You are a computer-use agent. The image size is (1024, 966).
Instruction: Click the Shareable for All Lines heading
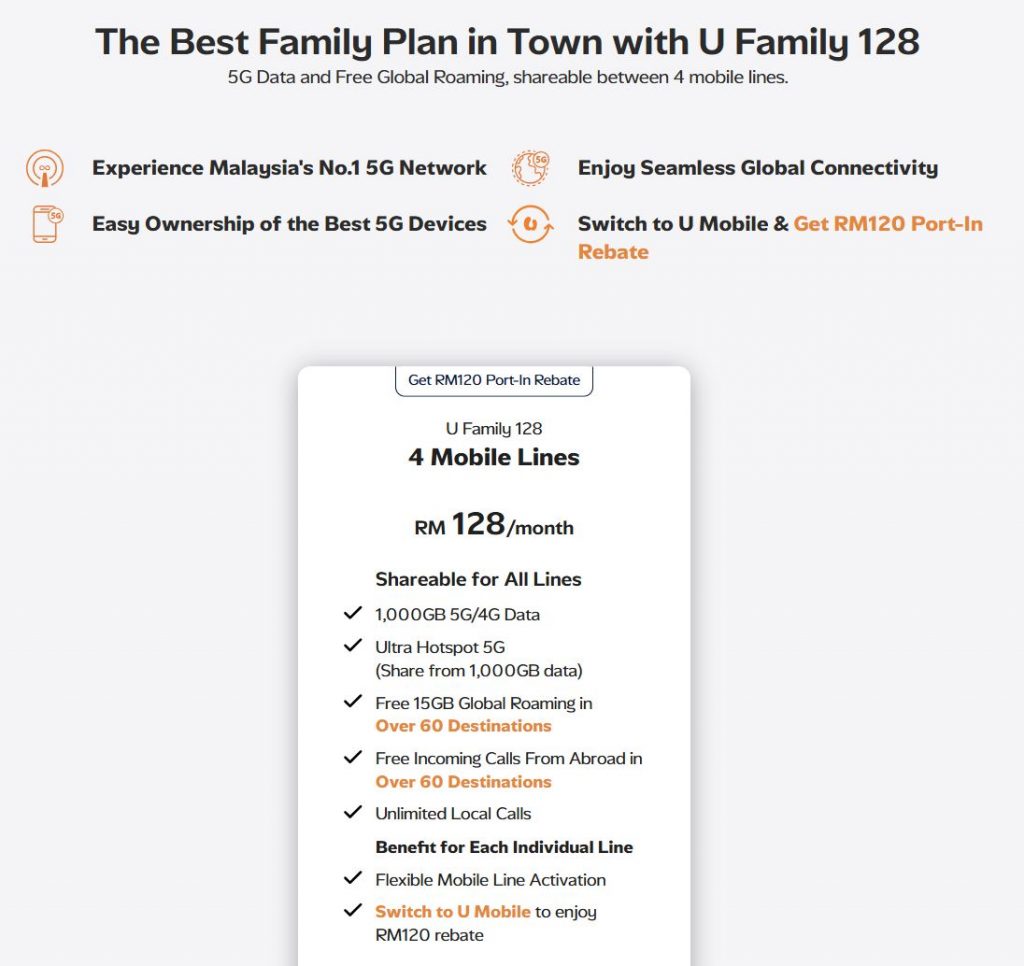pos(478,580)
